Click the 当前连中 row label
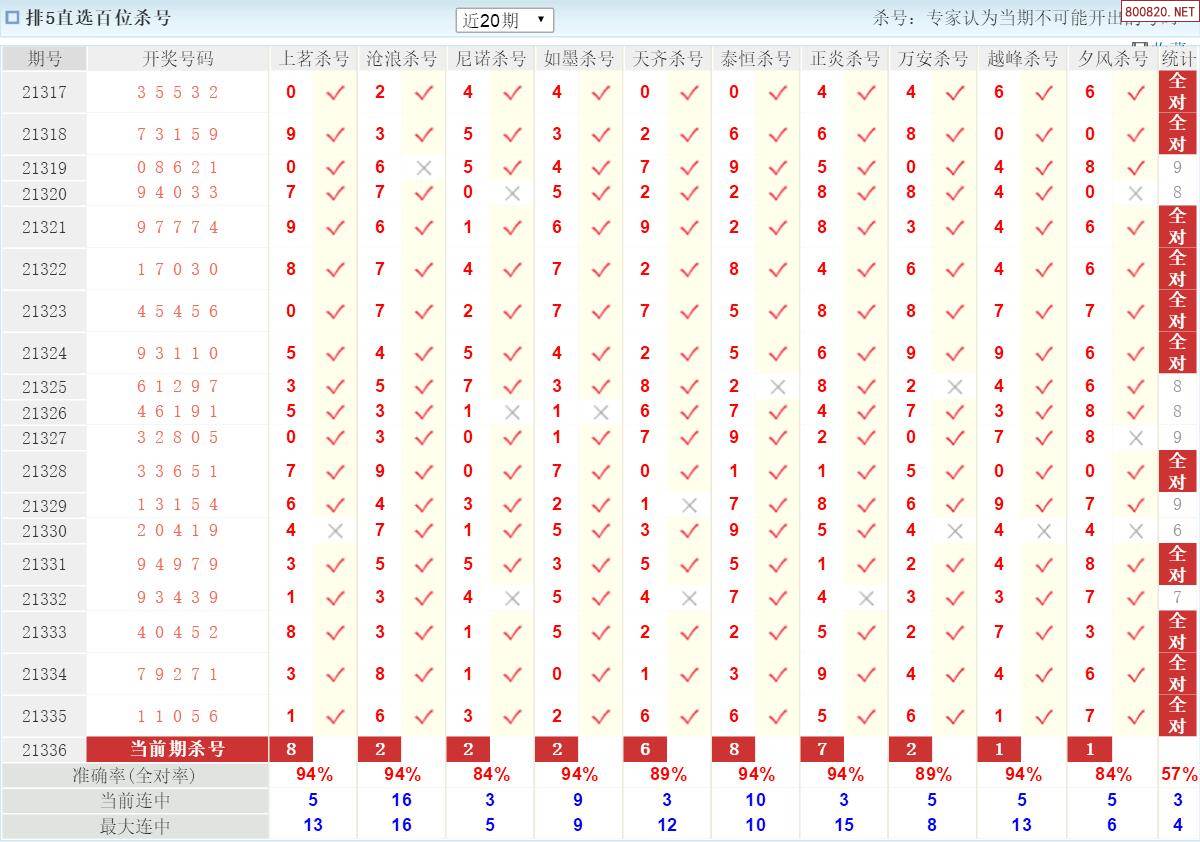The image size is (1200, 842). [x=135, y=800]
